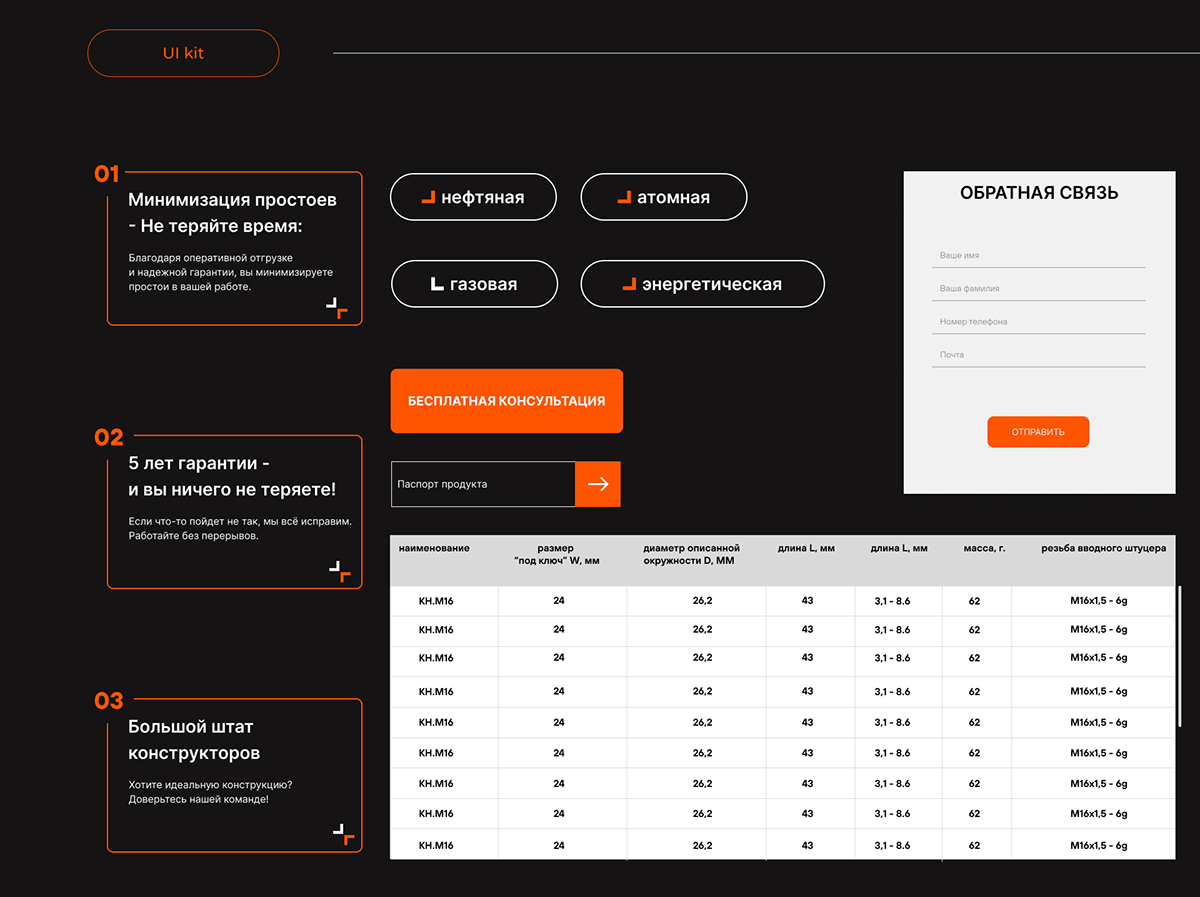This screenshot has width=1200, height=897.
Task: Click the Паспорт продукта text field
Action: [483, 484]
